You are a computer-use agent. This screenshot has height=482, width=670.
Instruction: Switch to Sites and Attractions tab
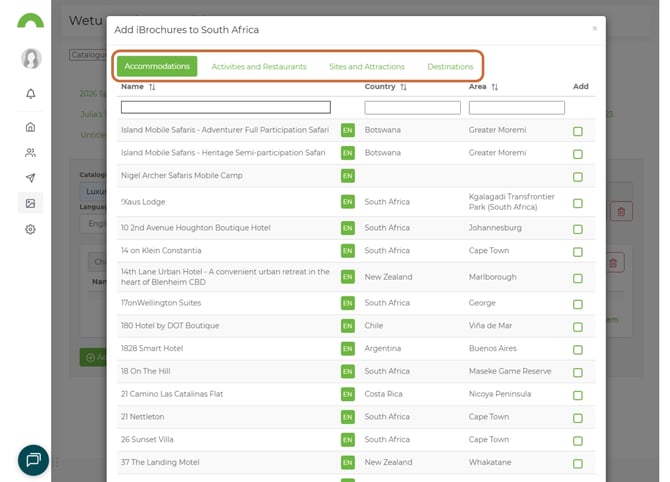tap(366, 67)
